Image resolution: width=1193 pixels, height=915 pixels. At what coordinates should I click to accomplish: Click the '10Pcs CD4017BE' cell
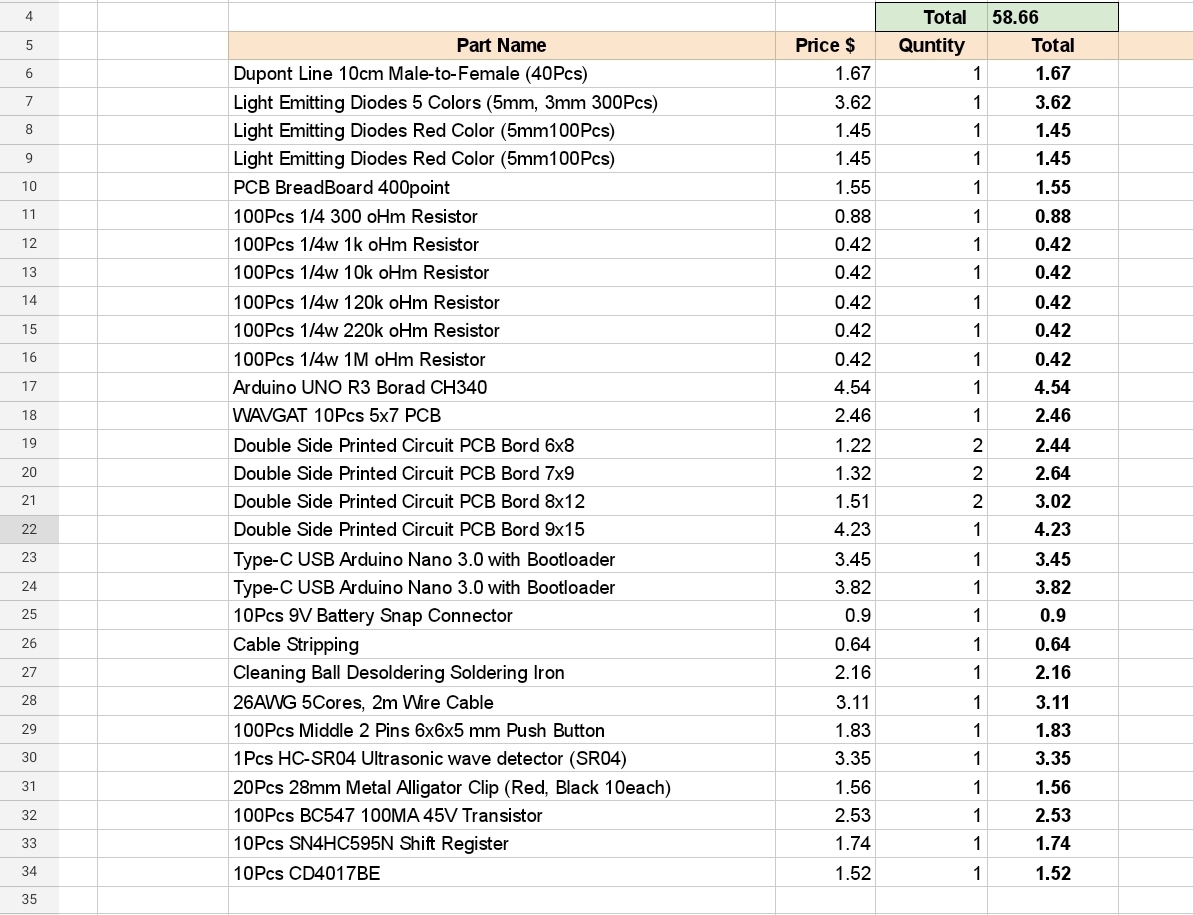[501, 873]
